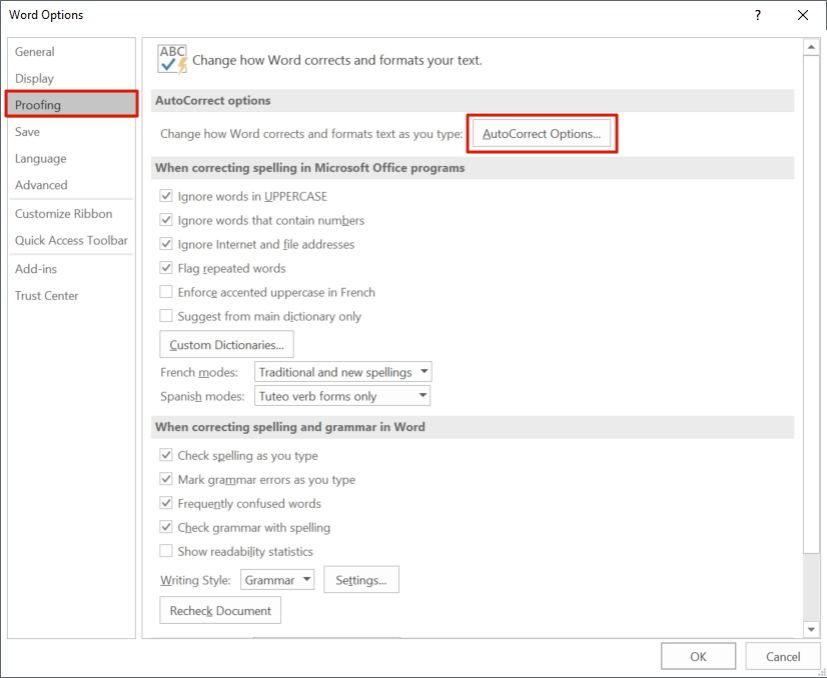
Task: Open the Writing Style dropdown
Action: point(277,580)
